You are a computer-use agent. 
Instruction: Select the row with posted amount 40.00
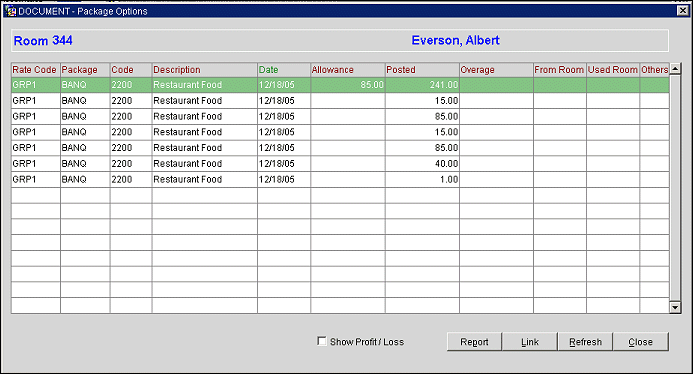point(340,164)
